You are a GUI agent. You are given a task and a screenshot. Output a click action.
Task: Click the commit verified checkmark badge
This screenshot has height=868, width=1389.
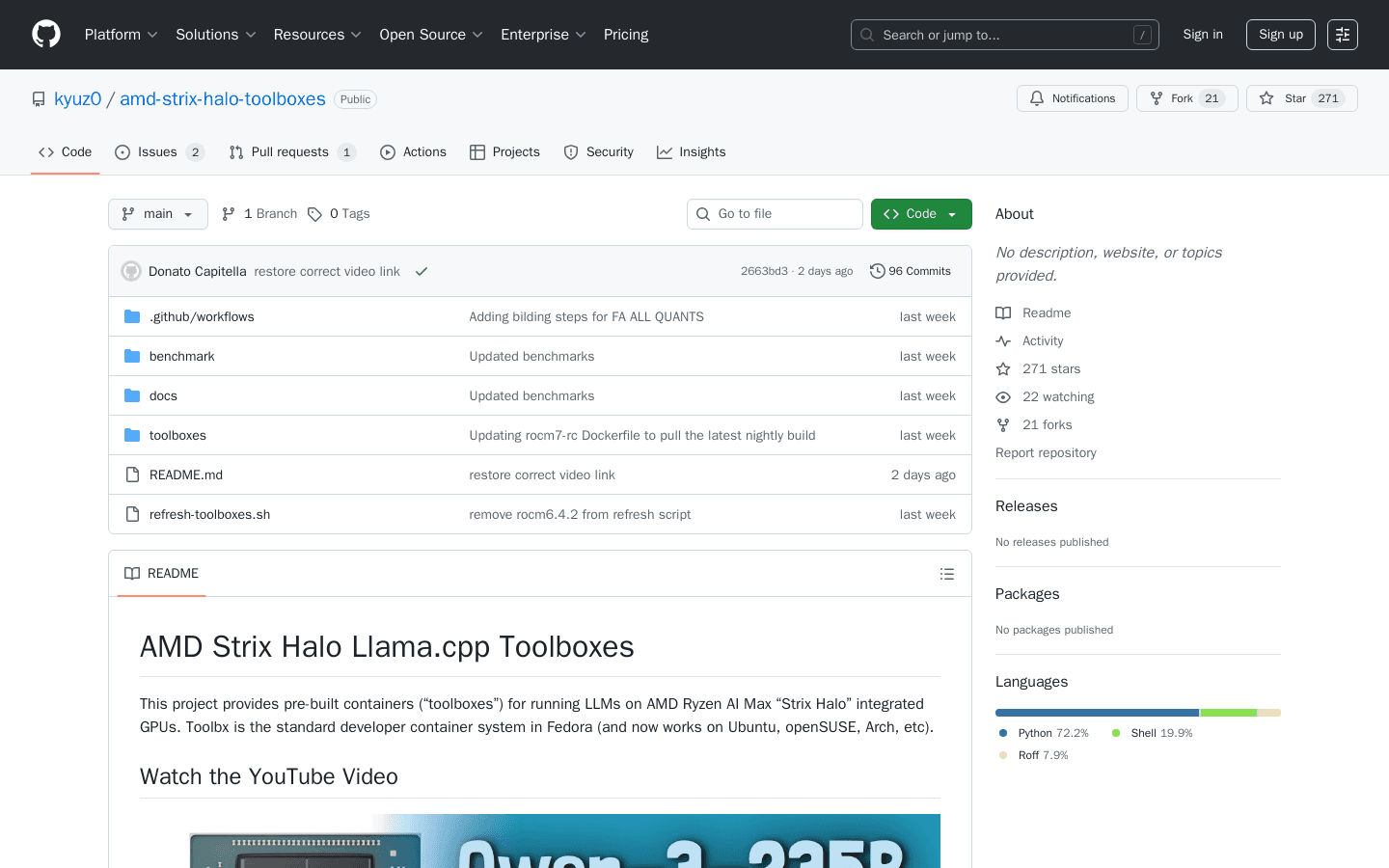(422, 271)
